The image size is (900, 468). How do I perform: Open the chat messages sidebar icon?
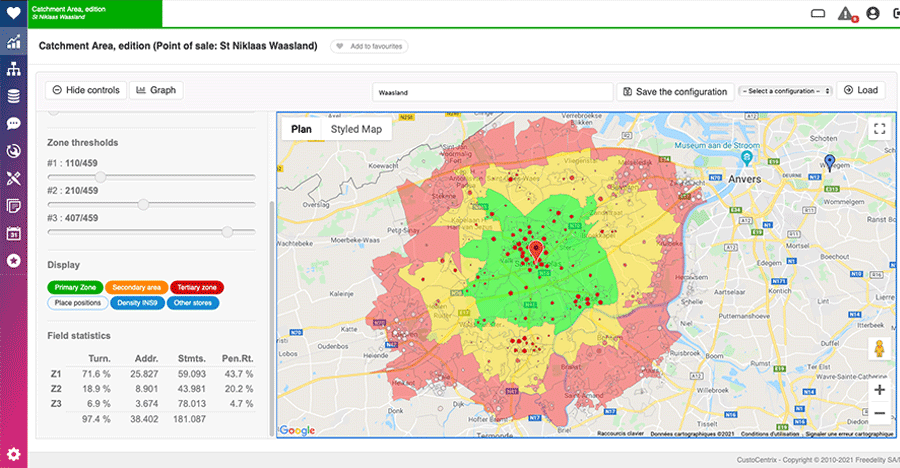tap(14, 124)
